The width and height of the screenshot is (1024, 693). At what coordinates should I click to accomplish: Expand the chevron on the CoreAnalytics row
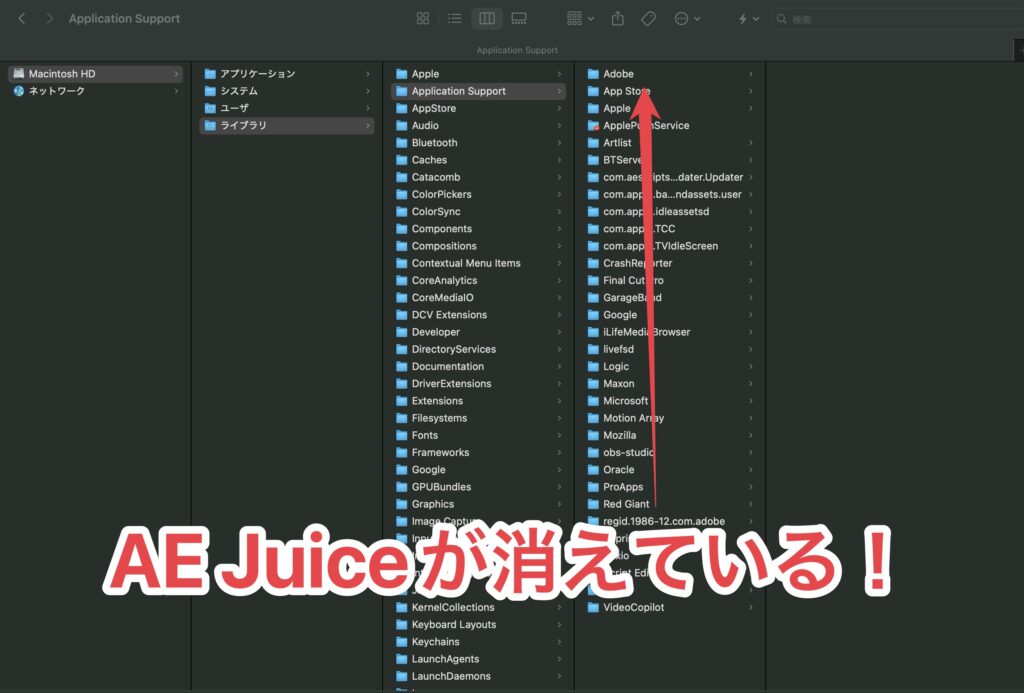(559, 280)
